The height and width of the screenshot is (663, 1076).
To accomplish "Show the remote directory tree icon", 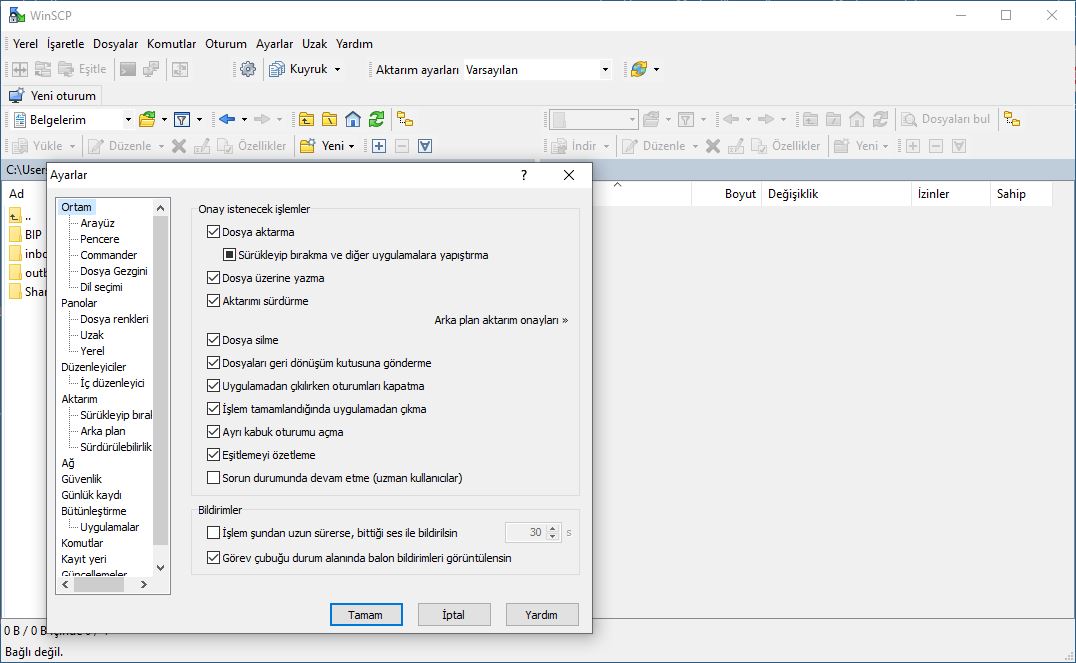I will click(x=1012, y=119).
